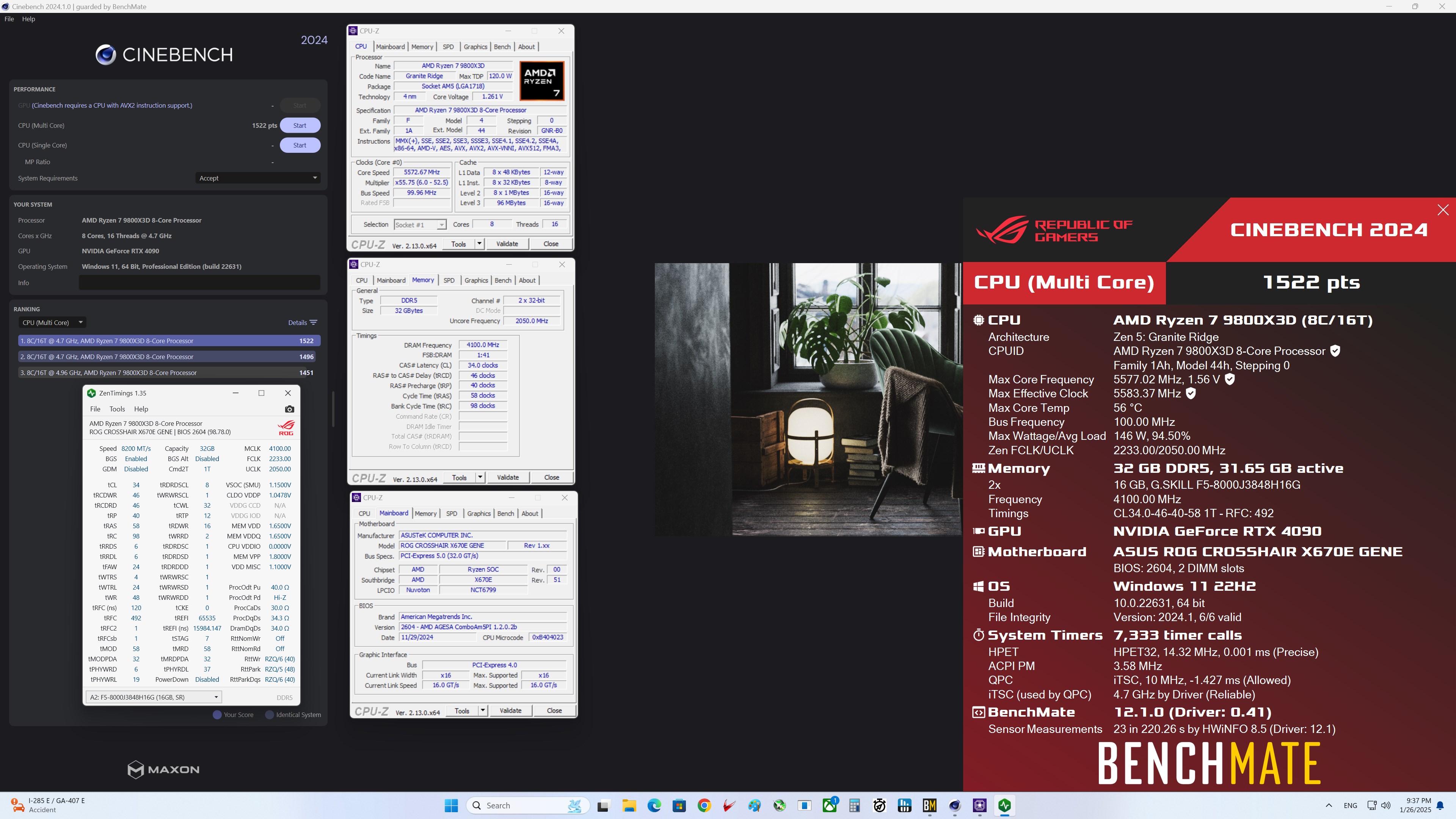Open the ENG language indicator
The height and width of the screenshot is (819, 1456).
point(1350,805)
